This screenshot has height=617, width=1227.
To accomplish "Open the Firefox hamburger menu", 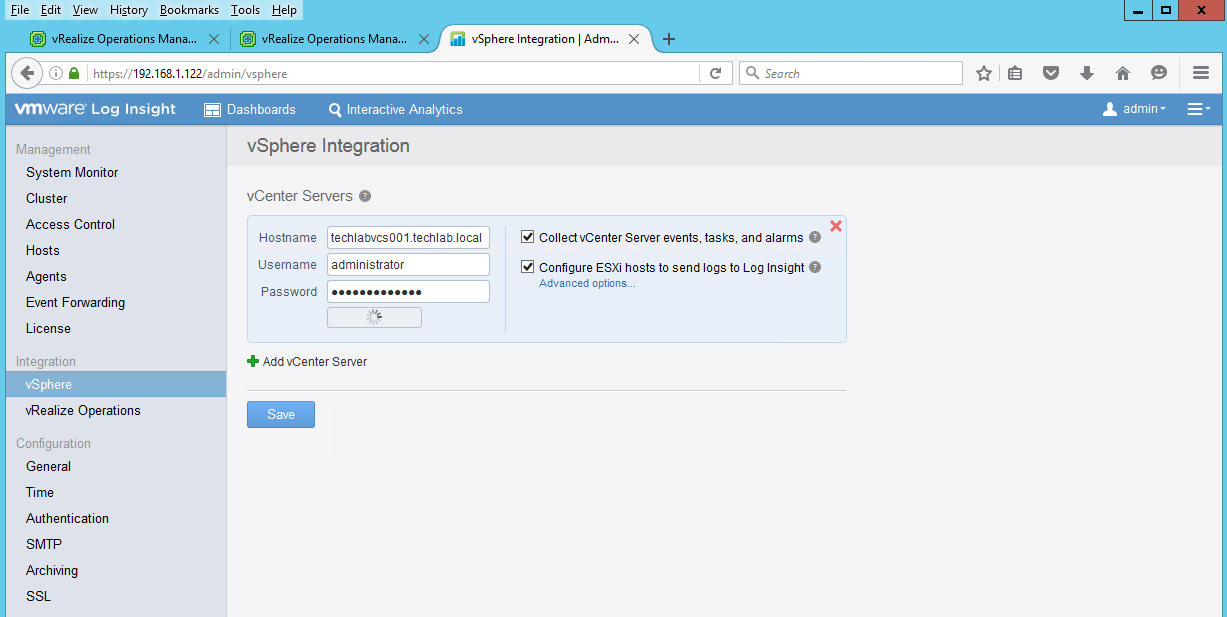I will point(1201,73).
